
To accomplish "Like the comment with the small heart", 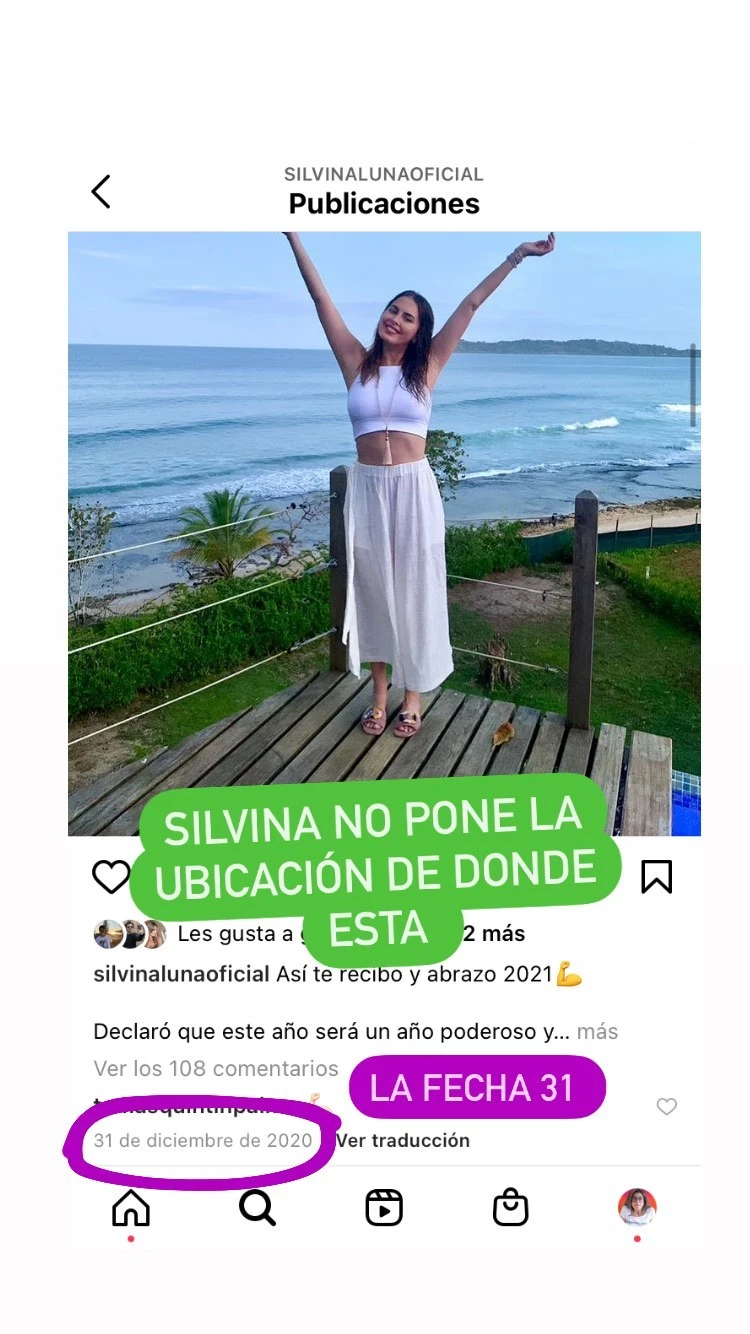I will (x=667, y=1106).
